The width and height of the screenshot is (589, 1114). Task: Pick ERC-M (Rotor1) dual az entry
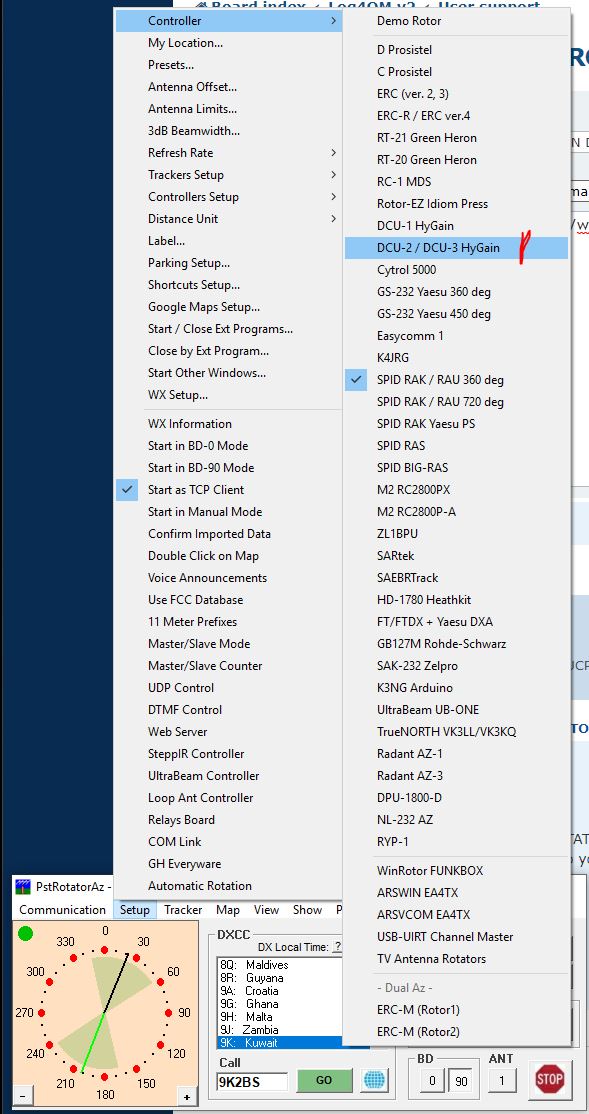point(456,1010)
